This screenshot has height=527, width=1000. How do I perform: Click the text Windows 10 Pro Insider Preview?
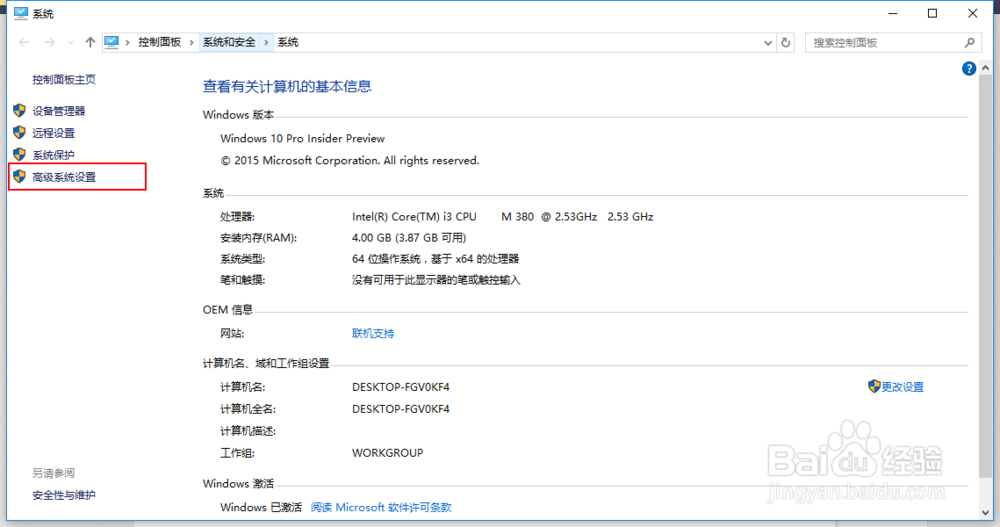(x=302, y=138)
